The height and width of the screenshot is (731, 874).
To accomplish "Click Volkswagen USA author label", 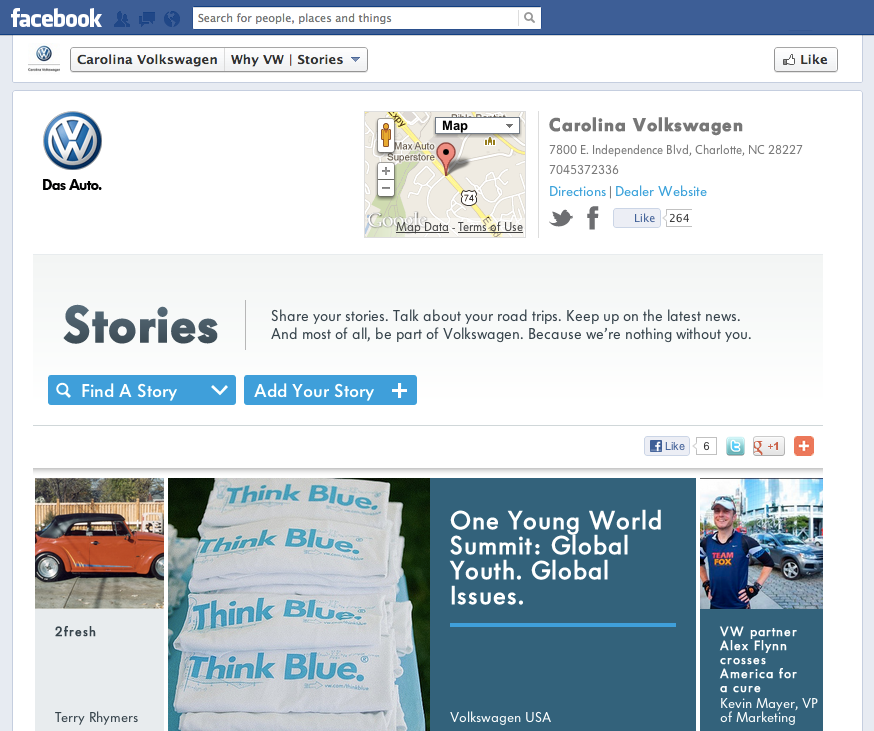I will [501, 718].
